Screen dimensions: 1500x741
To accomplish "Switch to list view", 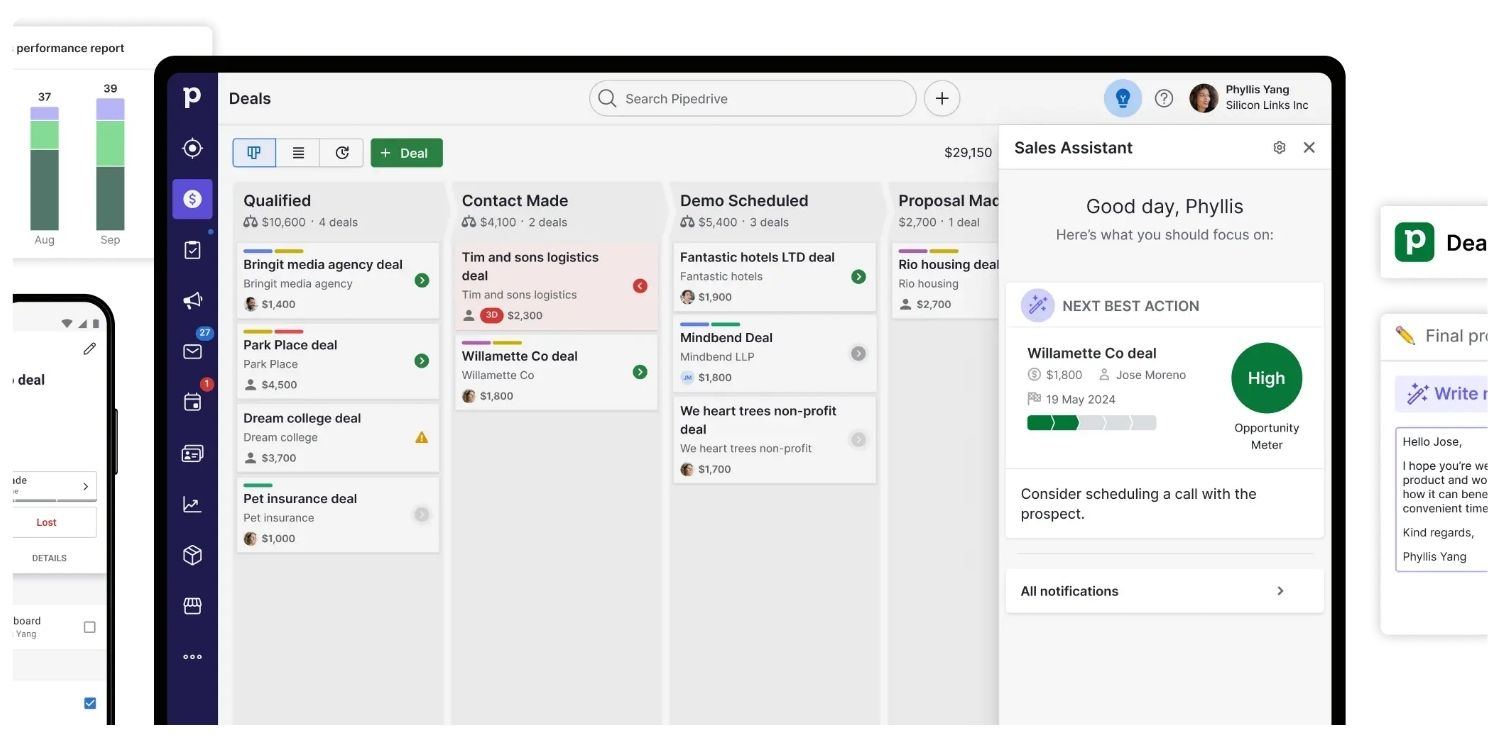I will click(298, 153).
